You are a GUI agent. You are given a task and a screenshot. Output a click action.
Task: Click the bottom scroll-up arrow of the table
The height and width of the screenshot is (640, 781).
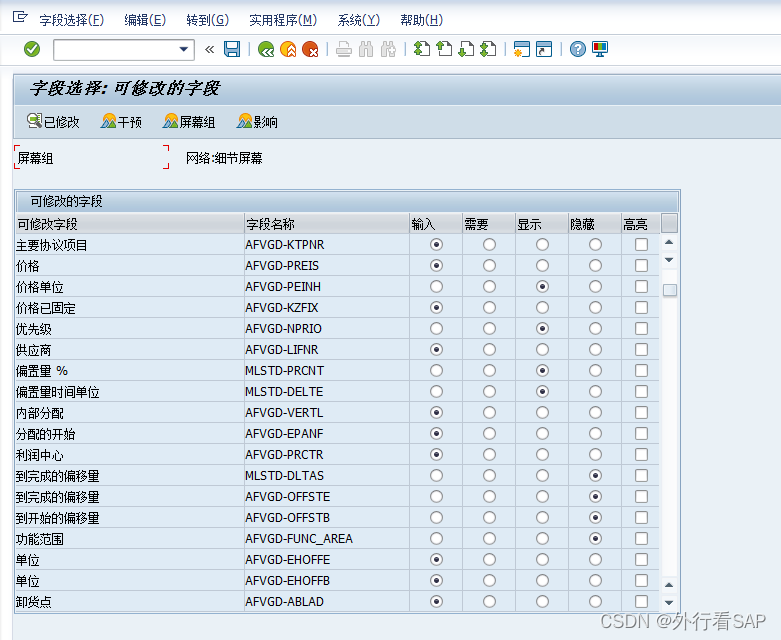[x=669, y=585]
